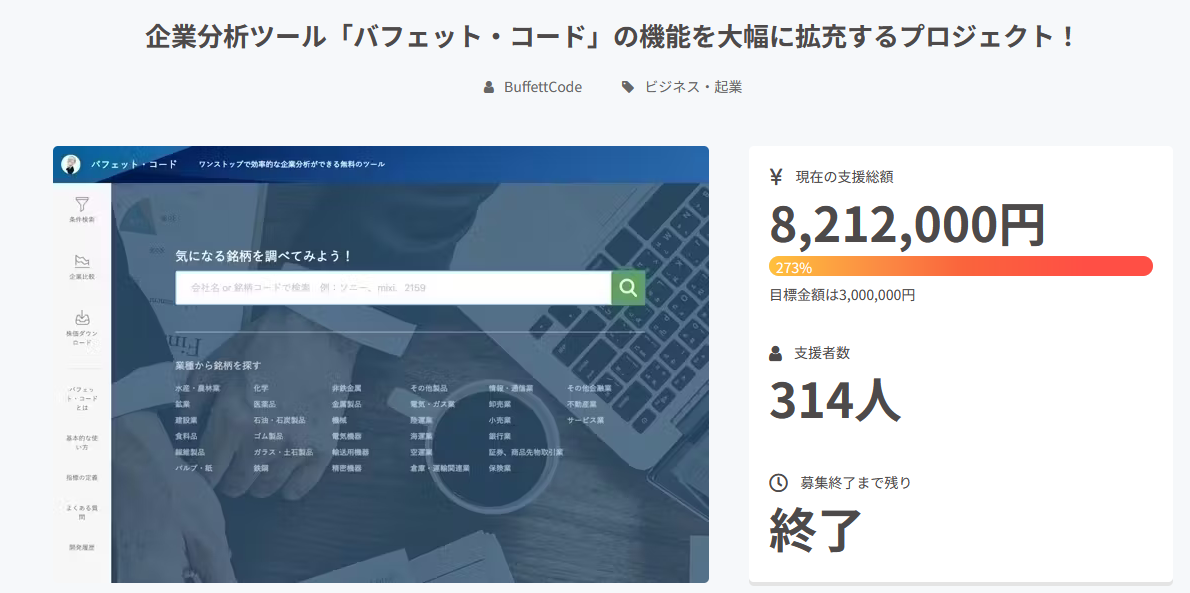Click the company name search input field
Image resolution: width=1190 pixels, height=593 pixels.
coord(393,288)
